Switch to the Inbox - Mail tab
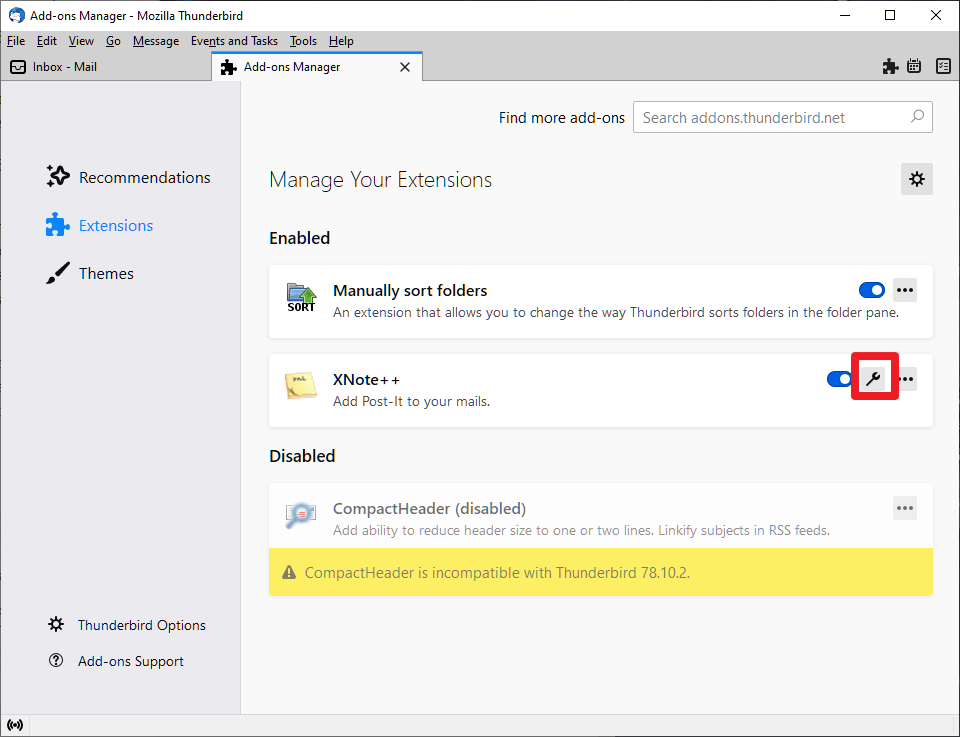This screenshot has height=737, width=960. click(x=65, y=66)
